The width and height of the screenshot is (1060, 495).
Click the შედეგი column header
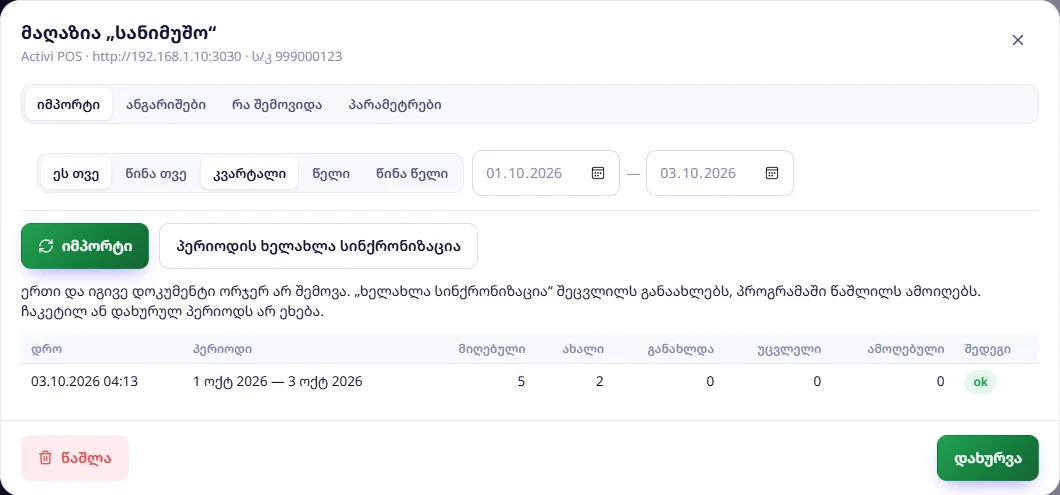[988, 349]
